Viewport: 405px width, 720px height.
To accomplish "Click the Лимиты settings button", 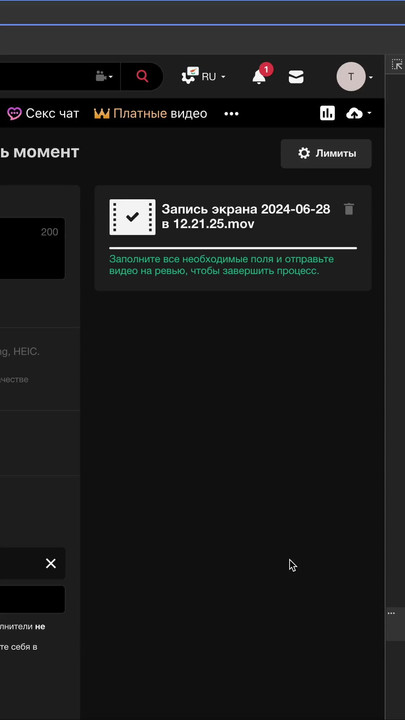I will (x=326, y=153).
